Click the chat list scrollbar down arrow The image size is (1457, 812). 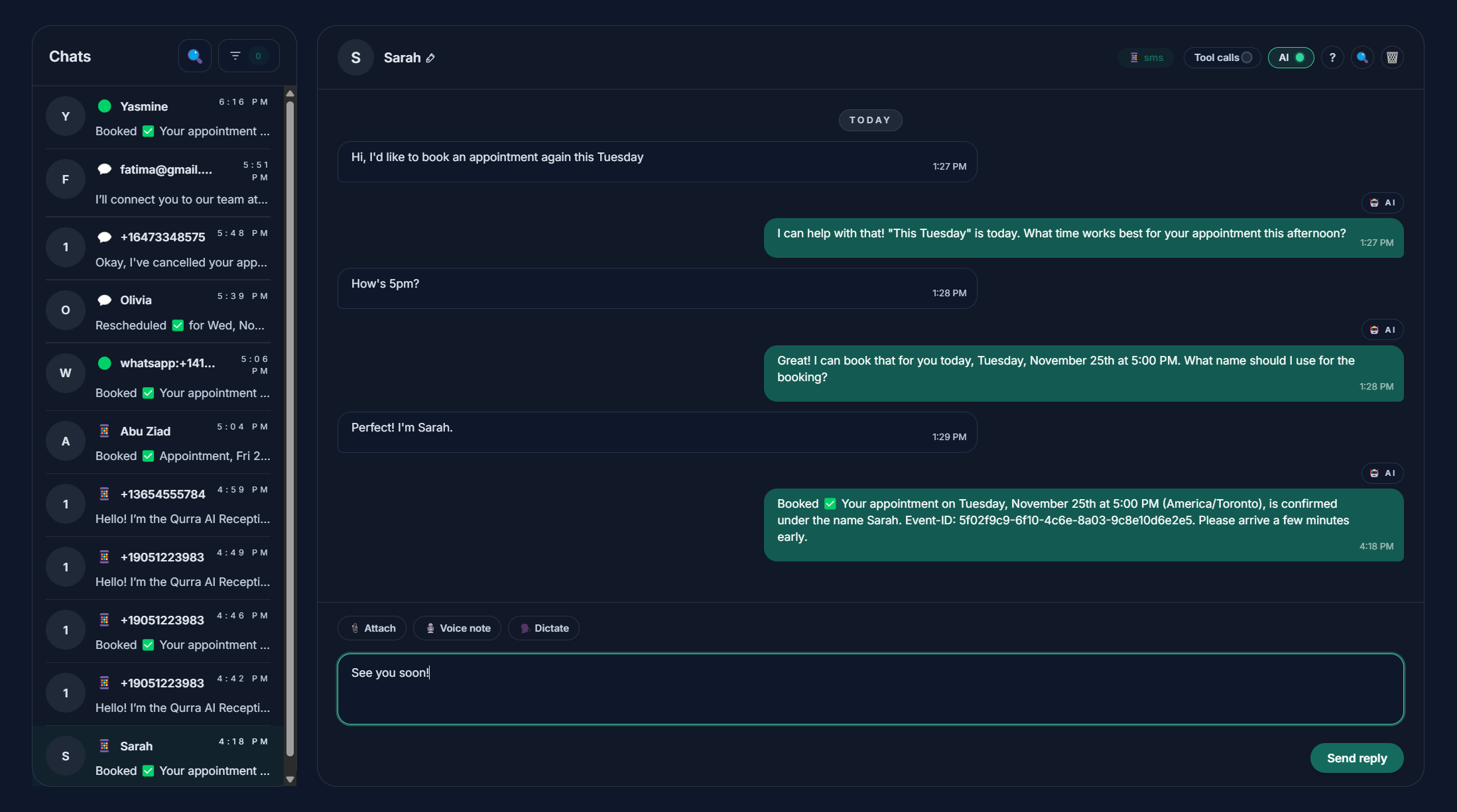(290, 779)
